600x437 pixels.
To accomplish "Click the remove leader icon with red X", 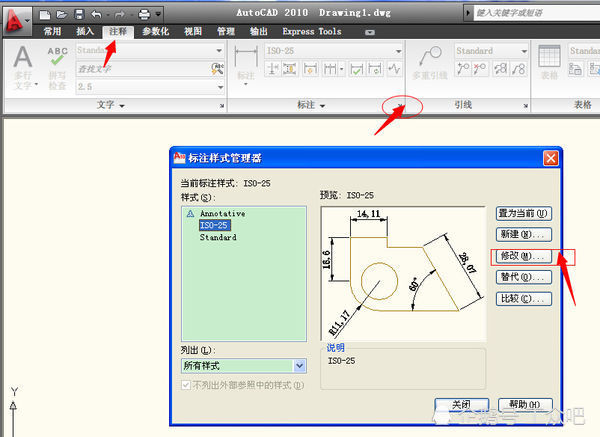I will click(x=479, y=69).
